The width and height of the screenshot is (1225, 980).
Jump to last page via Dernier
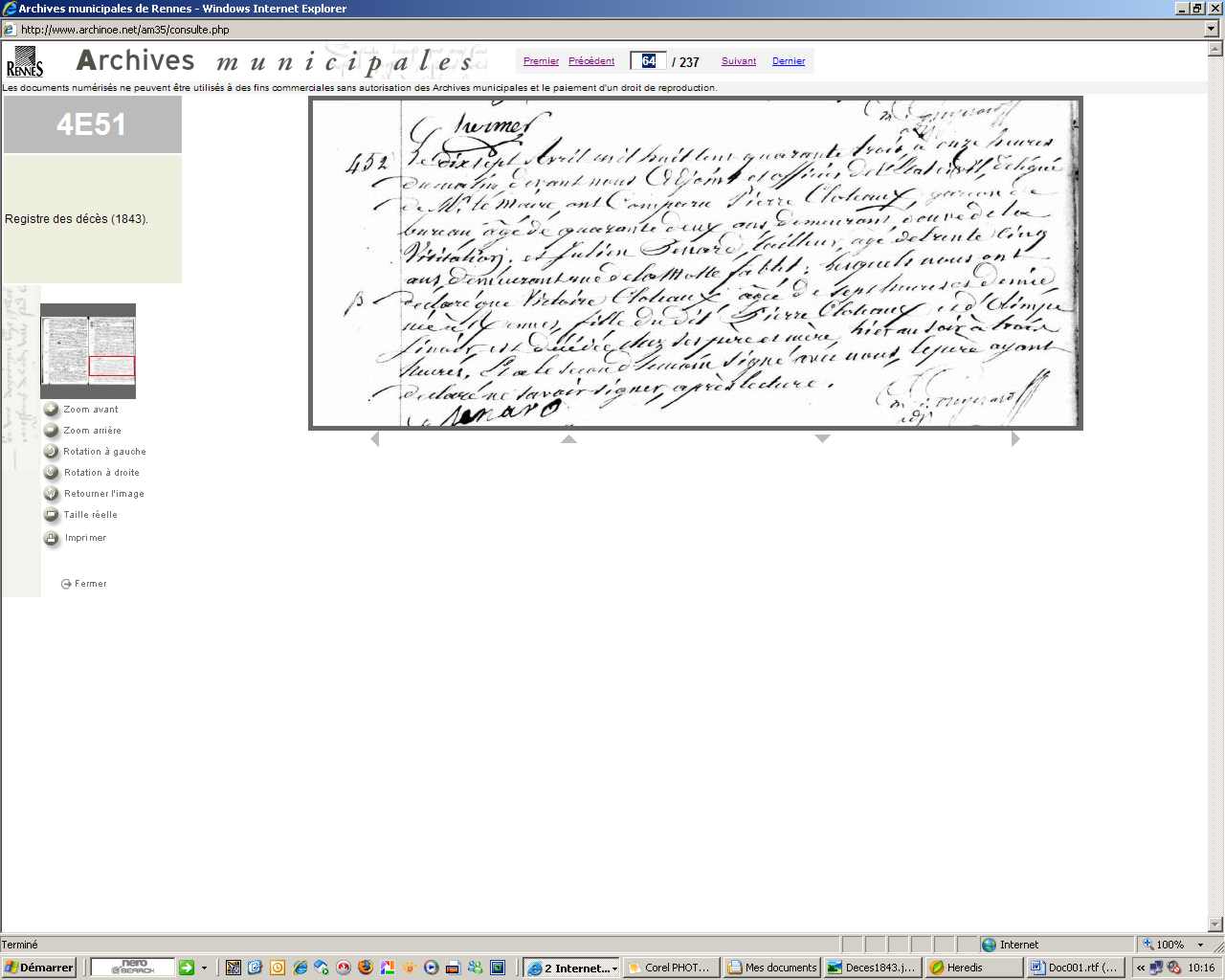[789, 61]
